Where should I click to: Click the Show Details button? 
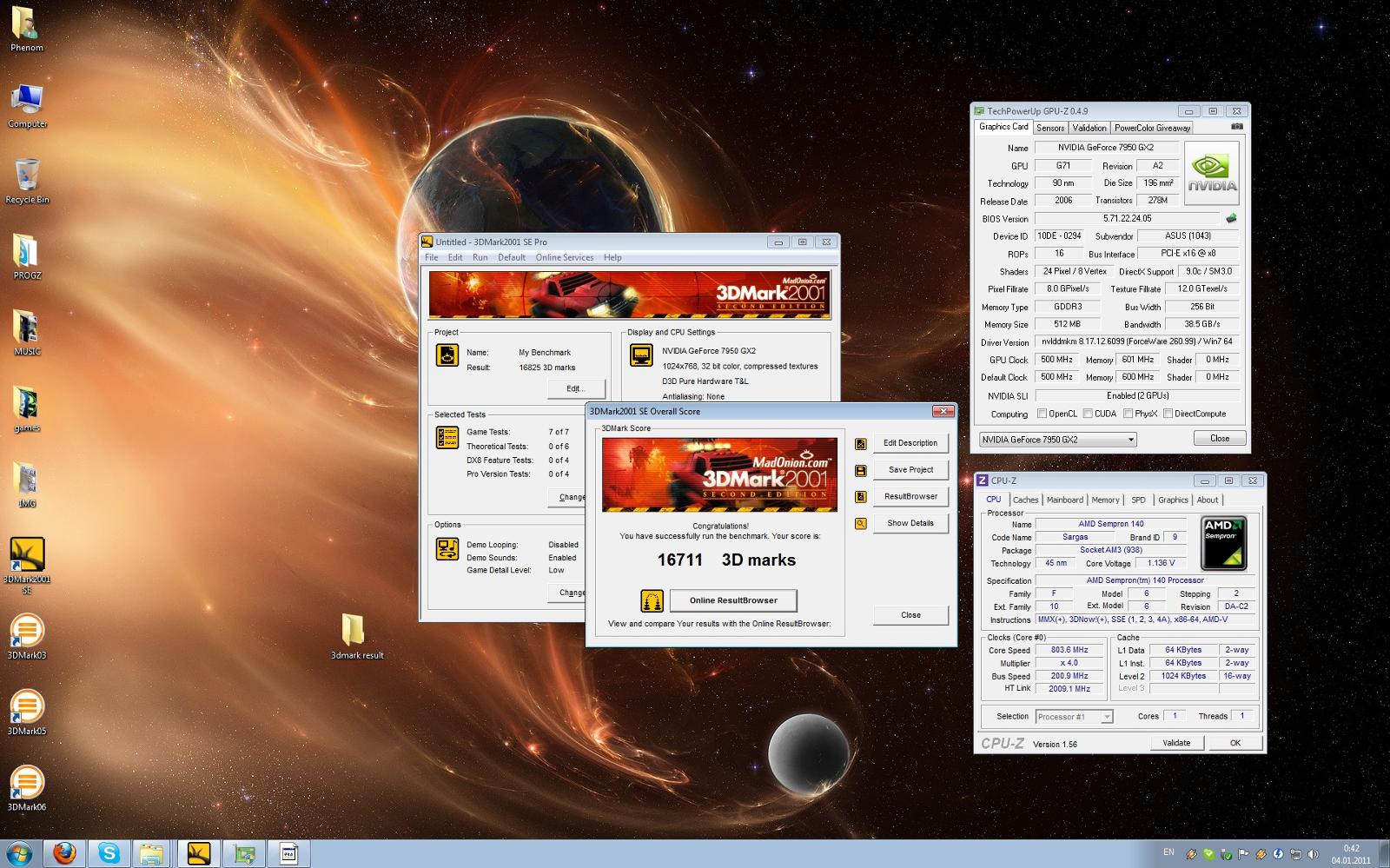pyautogui.click(x=910, y=523)
